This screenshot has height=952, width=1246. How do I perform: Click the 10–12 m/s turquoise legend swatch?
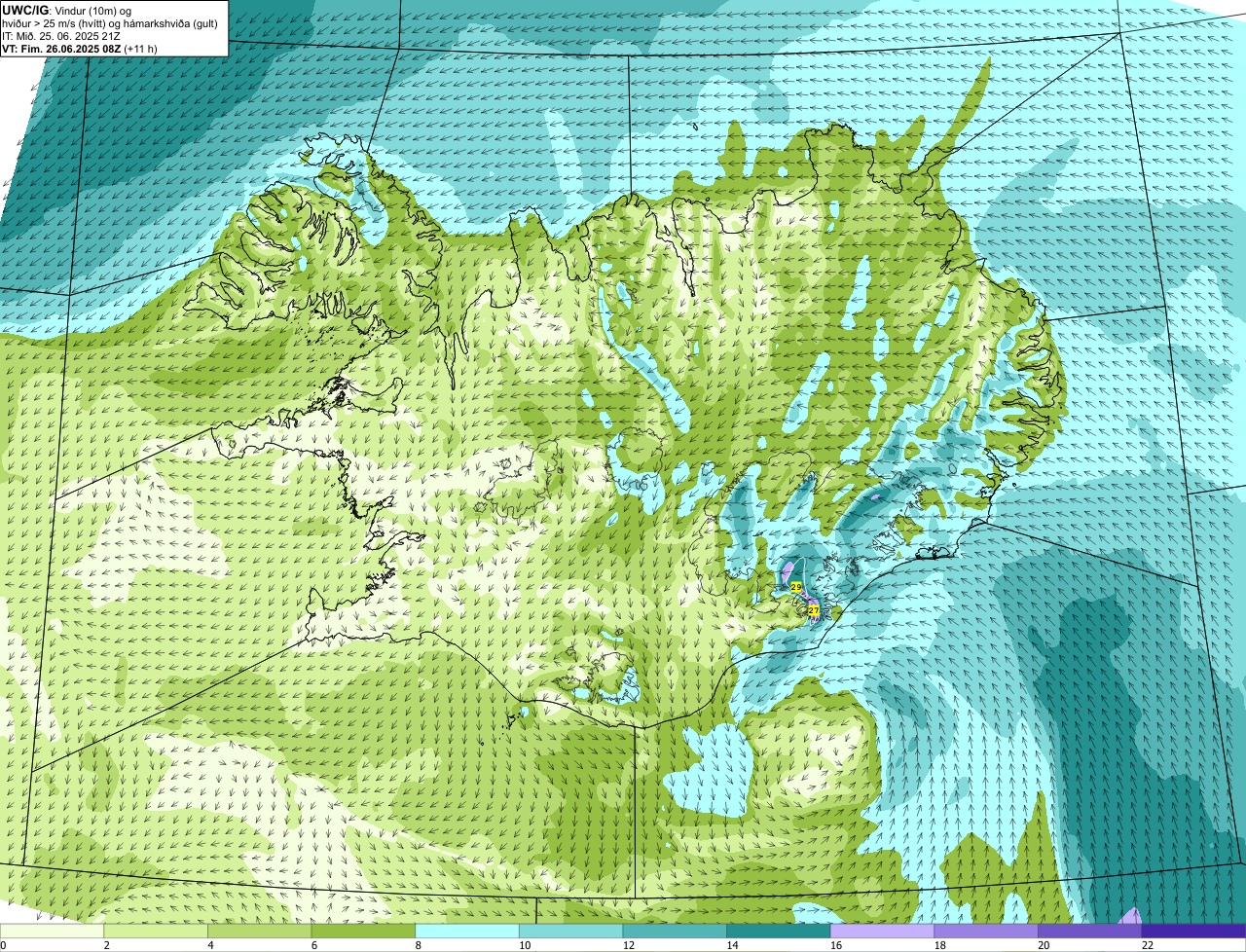(x=570, y=931)
